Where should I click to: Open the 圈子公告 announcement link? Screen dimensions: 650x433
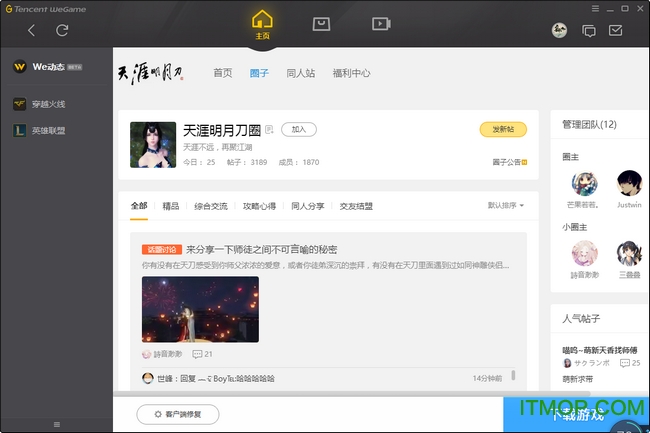point(509,162)
